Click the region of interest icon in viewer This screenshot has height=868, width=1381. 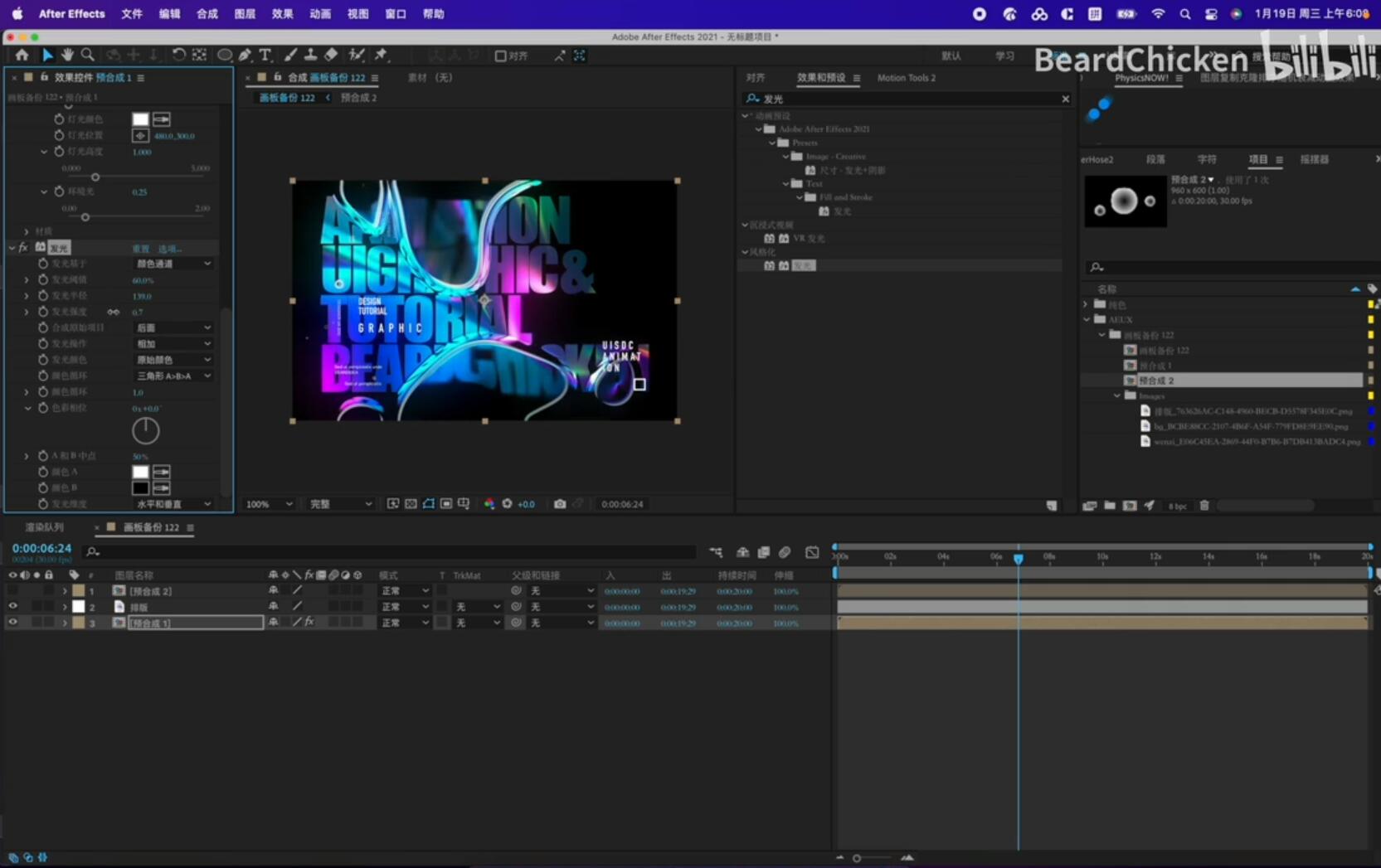446,504
